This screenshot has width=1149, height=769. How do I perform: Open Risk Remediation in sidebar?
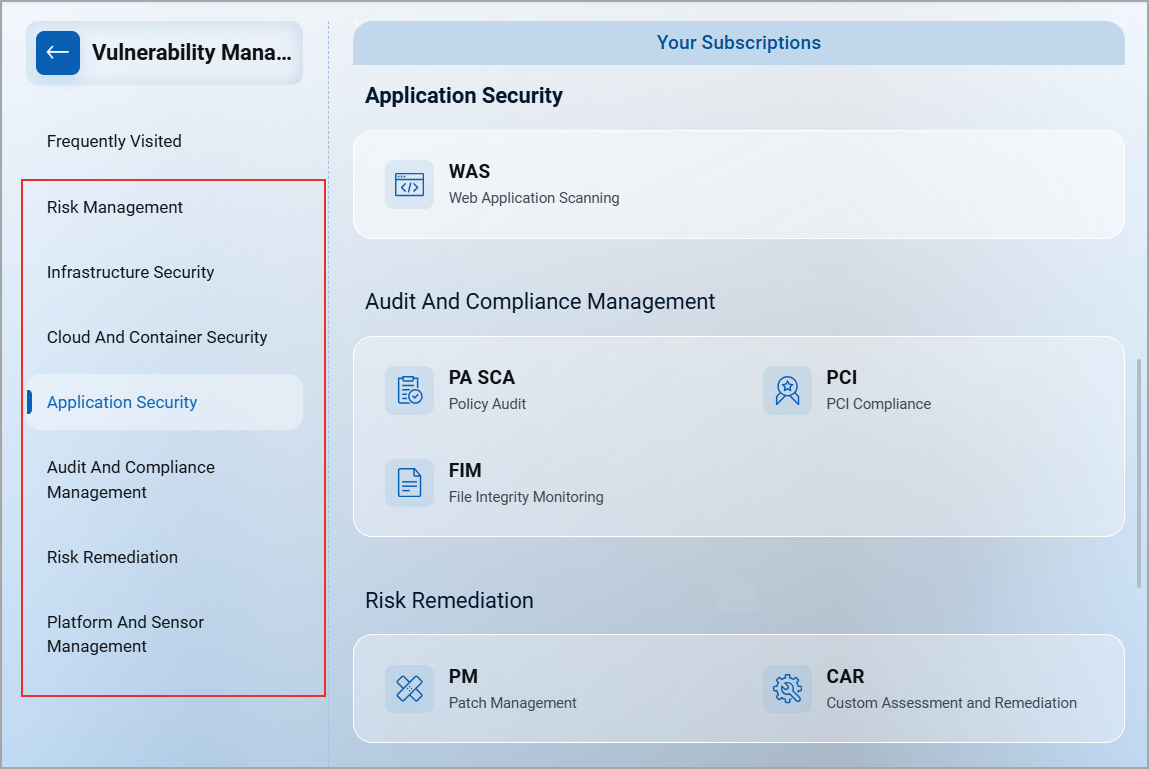point(112,557)
